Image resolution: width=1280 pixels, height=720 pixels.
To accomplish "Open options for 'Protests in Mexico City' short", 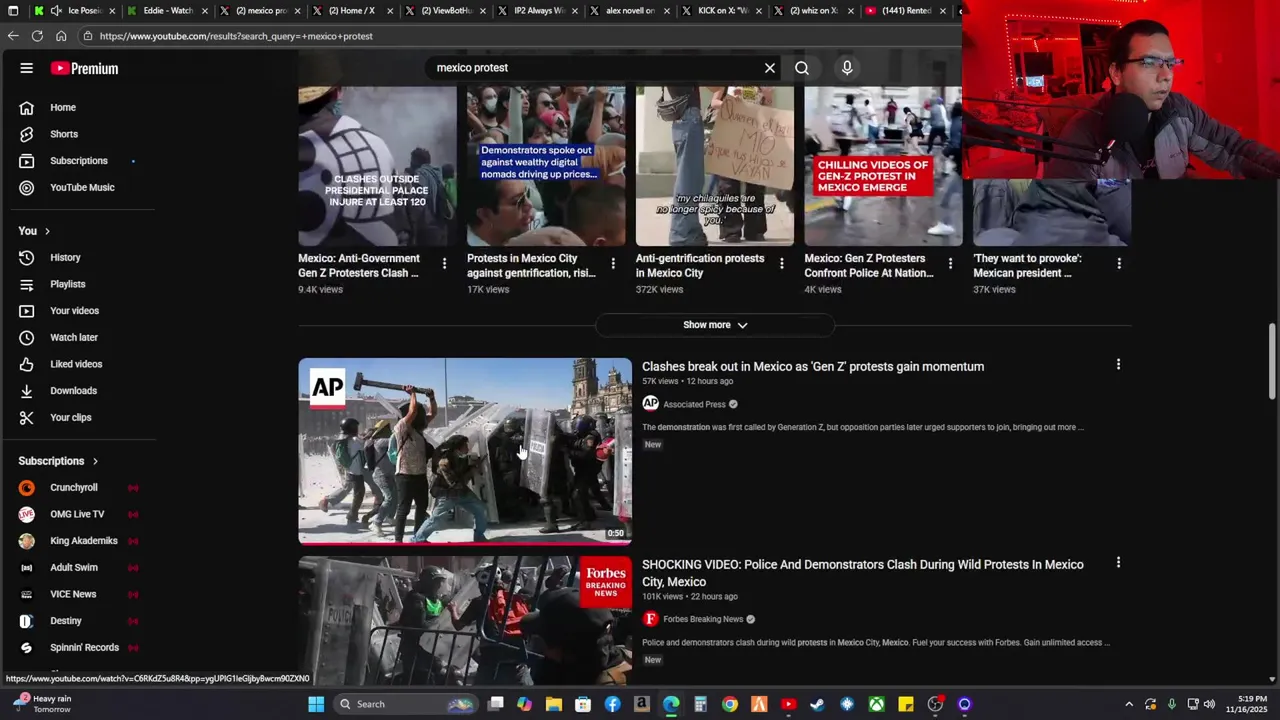I will (x=613, y=263).
